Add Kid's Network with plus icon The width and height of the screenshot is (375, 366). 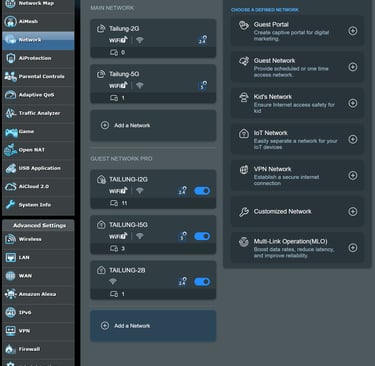353,103
